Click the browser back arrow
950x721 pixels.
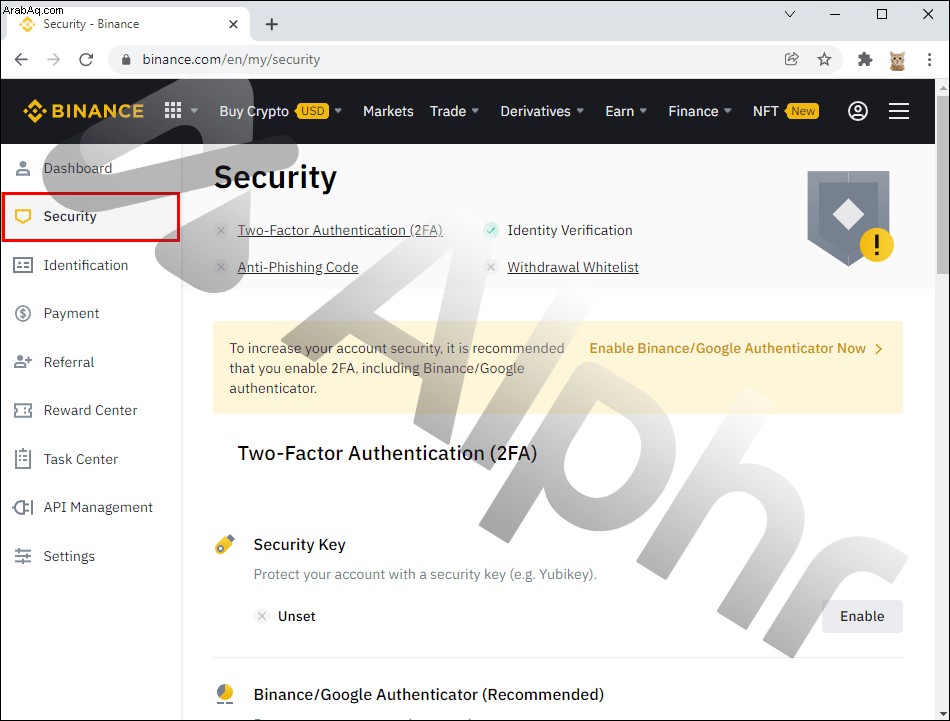point(21,59)
